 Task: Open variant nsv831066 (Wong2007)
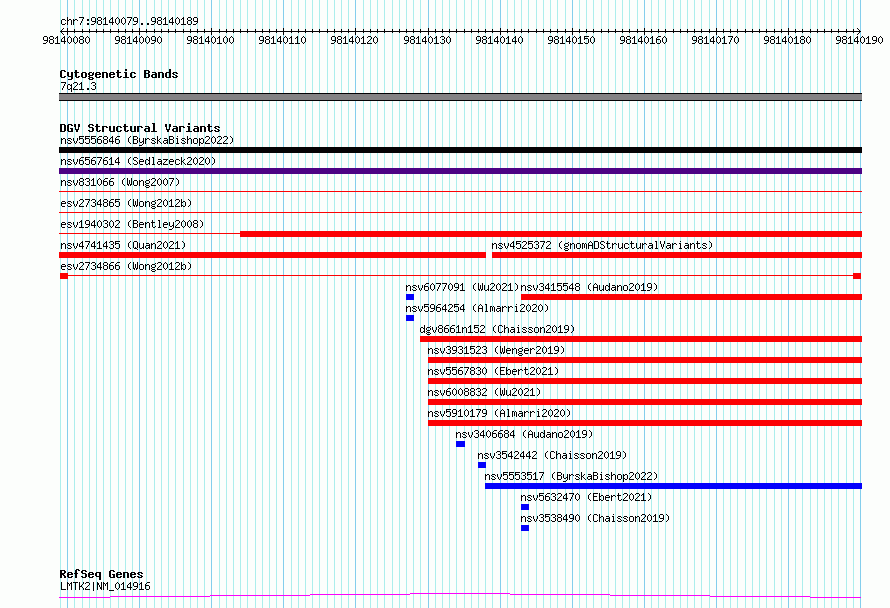tap(120, 182)
